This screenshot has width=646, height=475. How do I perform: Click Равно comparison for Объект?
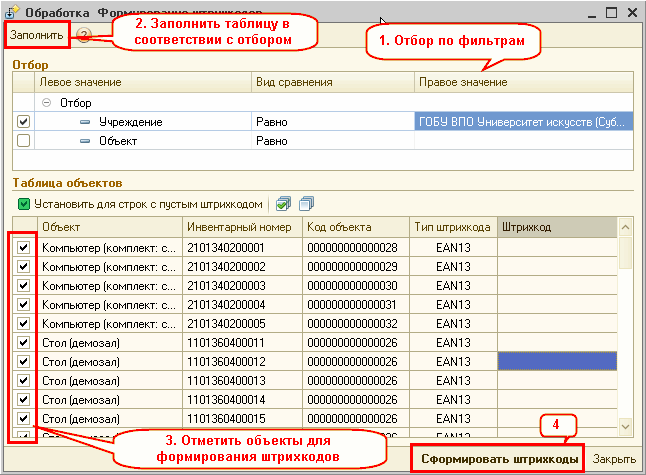pos(333,140)
